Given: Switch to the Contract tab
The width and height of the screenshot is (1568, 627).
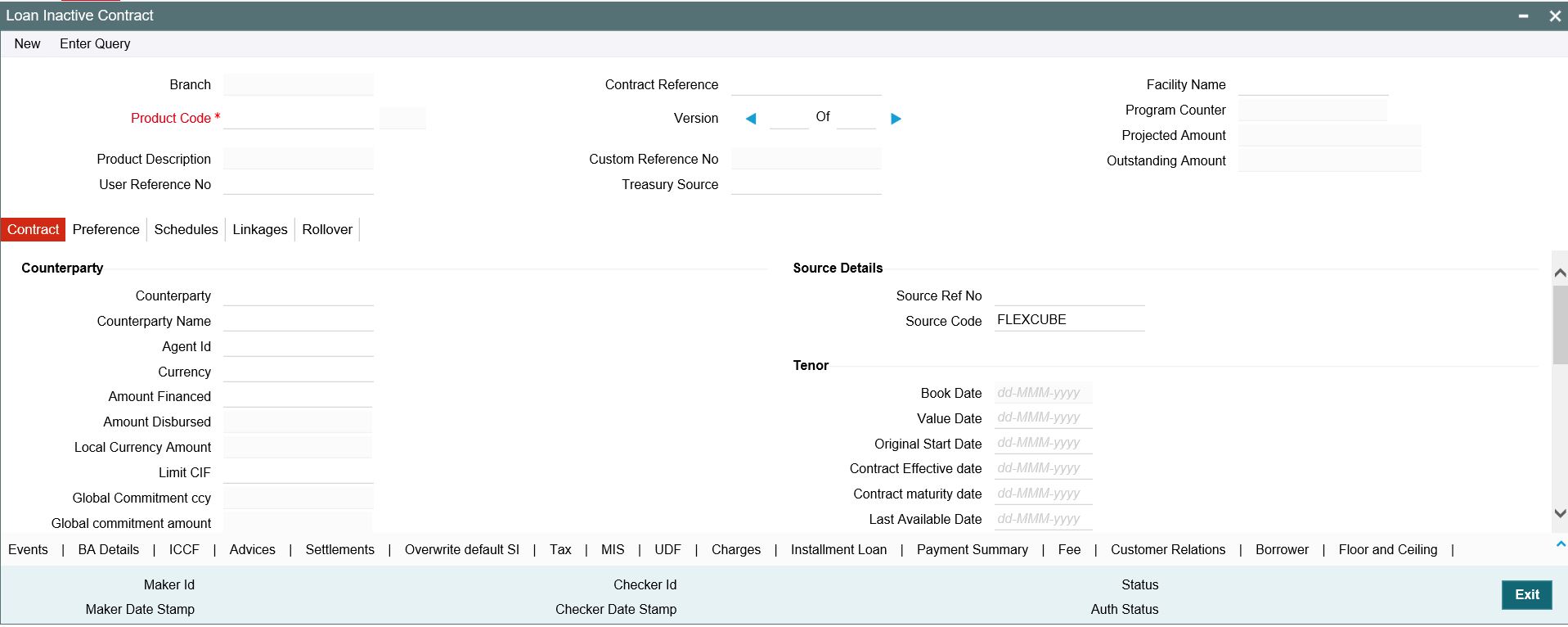Looking at the screenshot, I should 34,229.
